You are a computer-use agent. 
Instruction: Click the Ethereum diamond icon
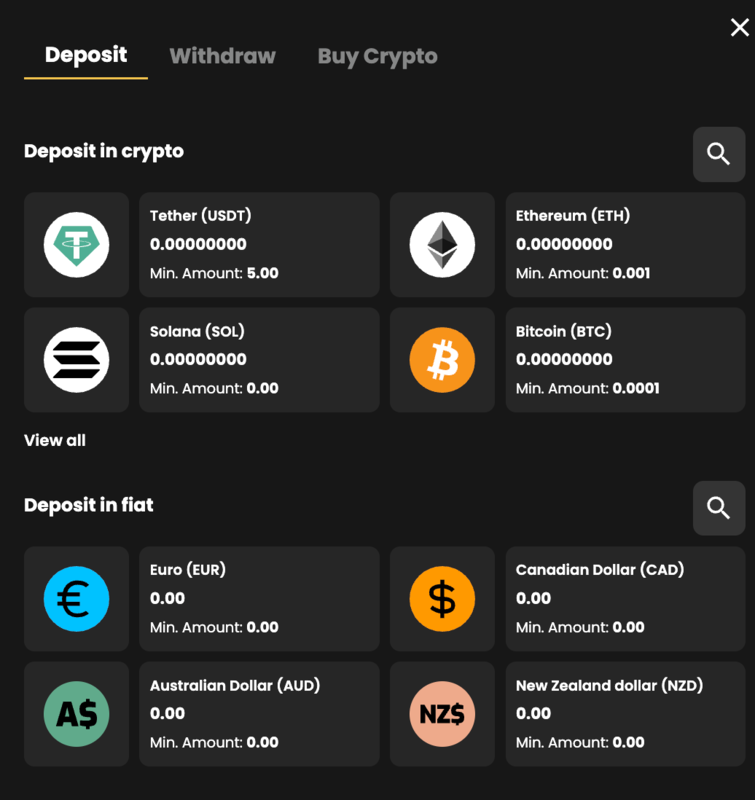[x=442, y=245]
